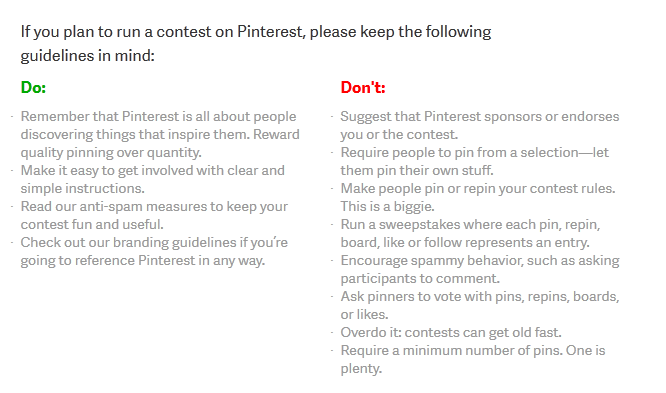
Task: Click "guidelines in mind:" heading line
Action: [87, 56]
